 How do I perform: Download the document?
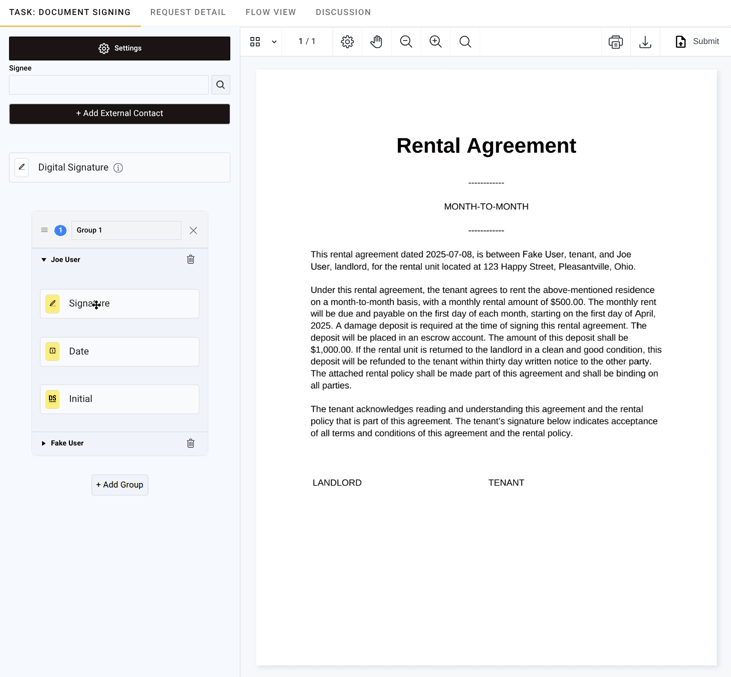click(645, 42)
